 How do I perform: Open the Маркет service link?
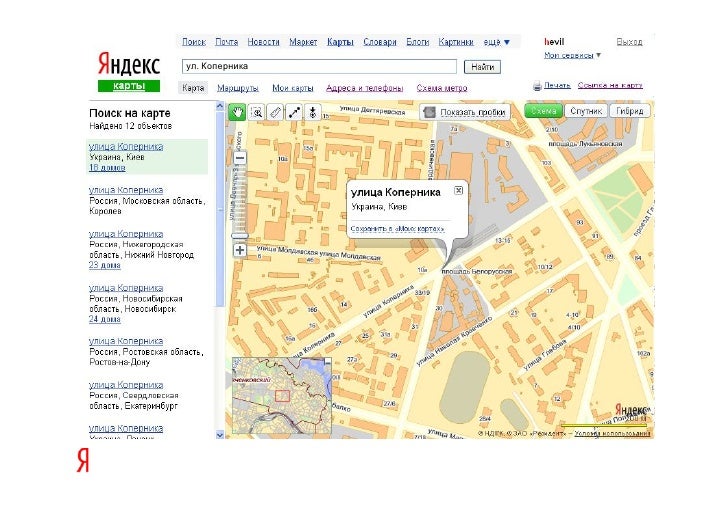pyautogui.click(x=303, y=42)
